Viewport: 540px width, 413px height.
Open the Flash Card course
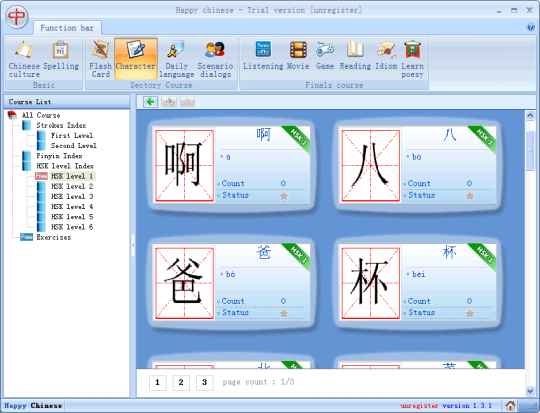[101, 59]
